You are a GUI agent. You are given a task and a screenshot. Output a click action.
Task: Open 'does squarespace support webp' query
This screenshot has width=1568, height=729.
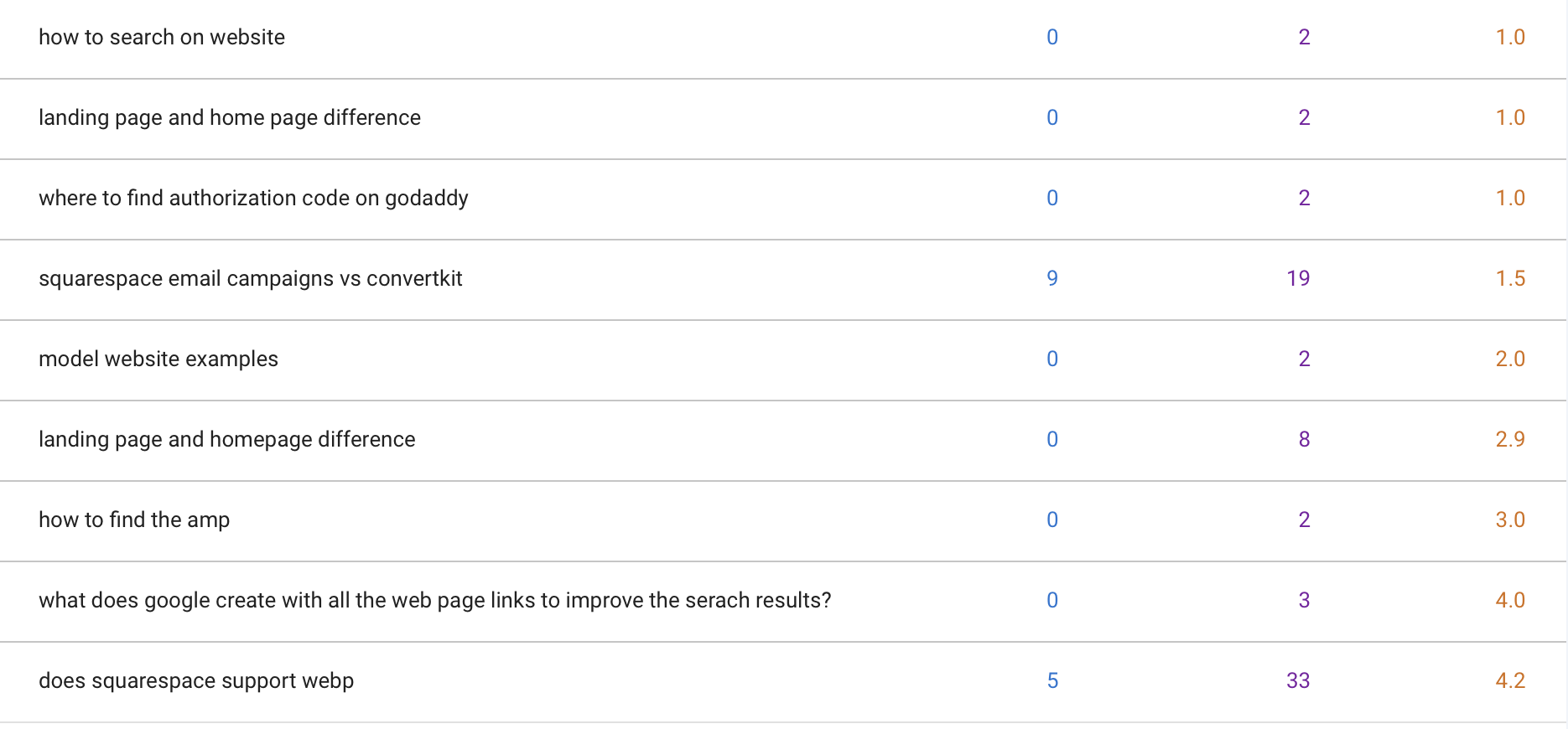coord(196,680)
